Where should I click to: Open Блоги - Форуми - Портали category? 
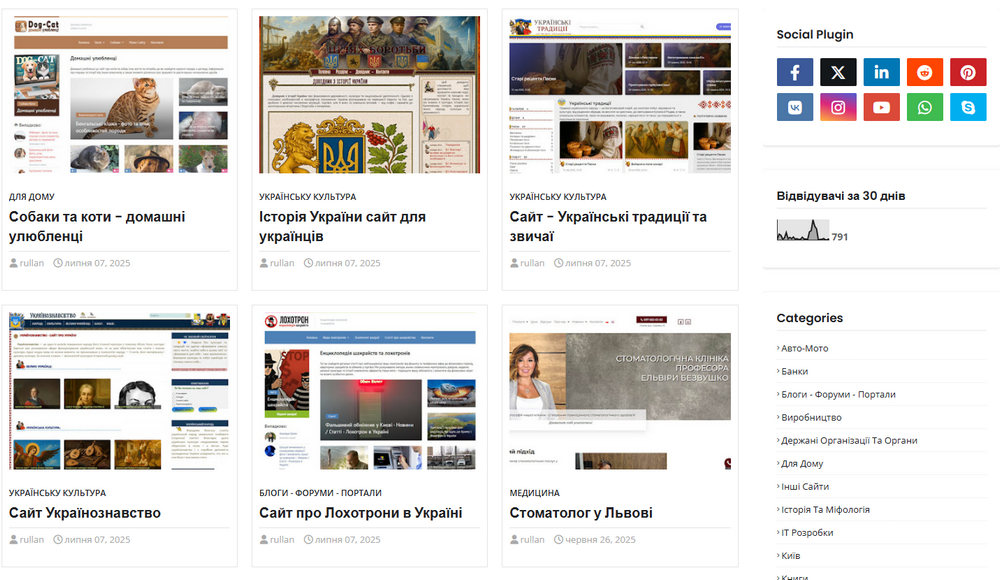(838, 394)
